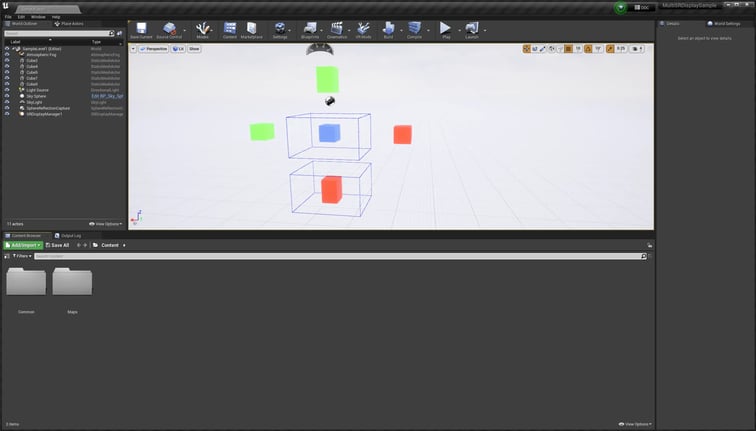Screen dimensions: 756x431
Task: Click the green circular icon in the title bar
Action: pos(621,7)
